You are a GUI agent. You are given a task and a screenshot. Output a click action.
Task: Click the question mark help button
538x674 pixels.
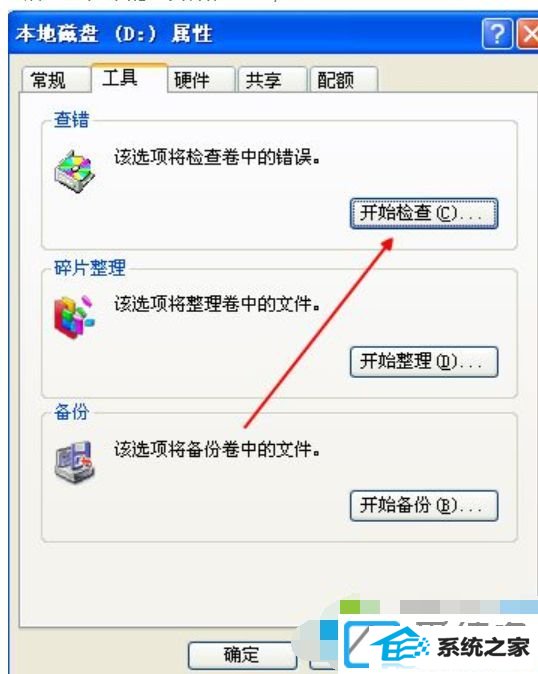click(497, 33)
